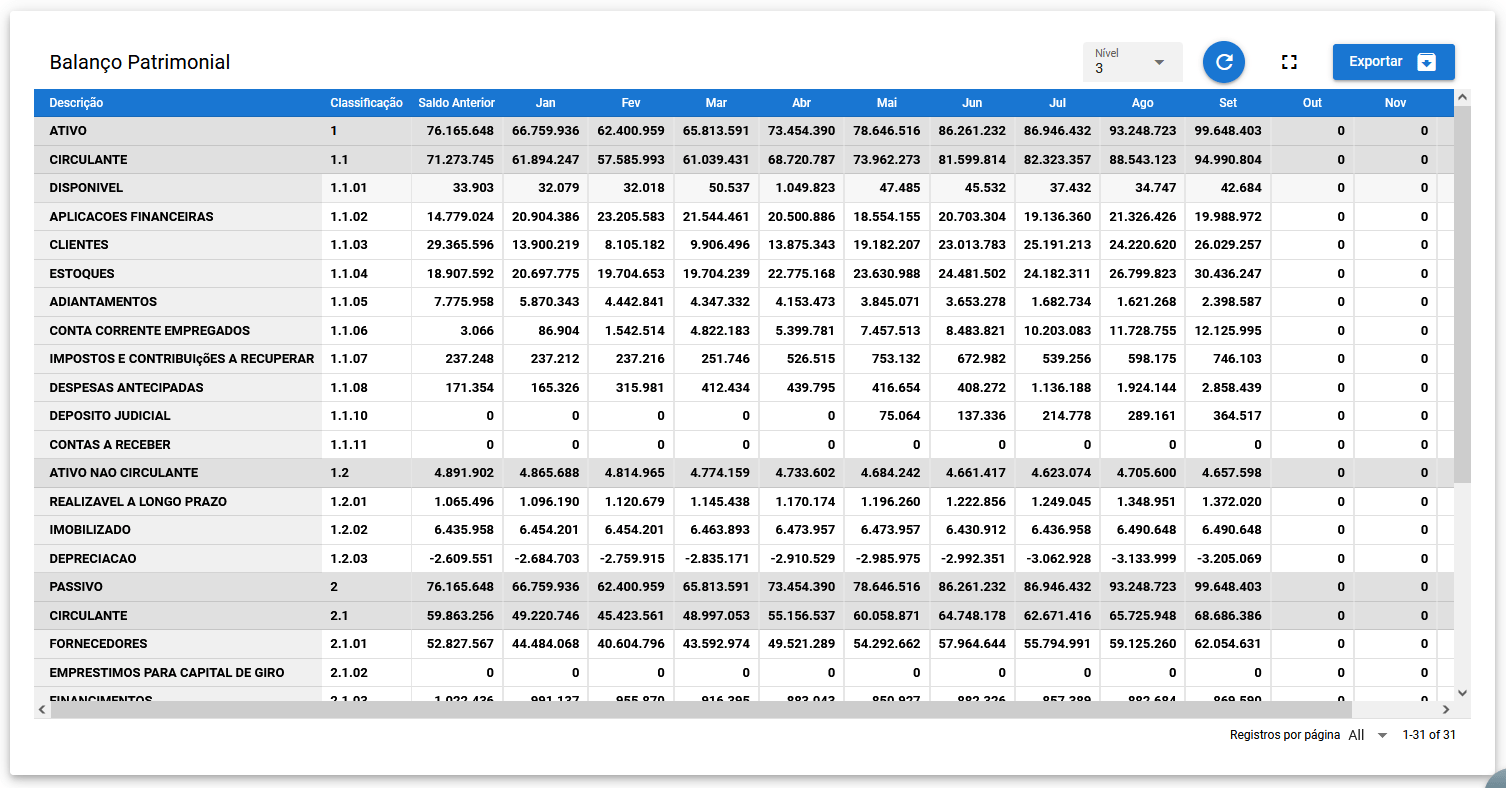The height and width of the screenshot is (788, 1506).
Task: Click vertical scrollbar up arrow
Action: click(x=1462, y=98)
